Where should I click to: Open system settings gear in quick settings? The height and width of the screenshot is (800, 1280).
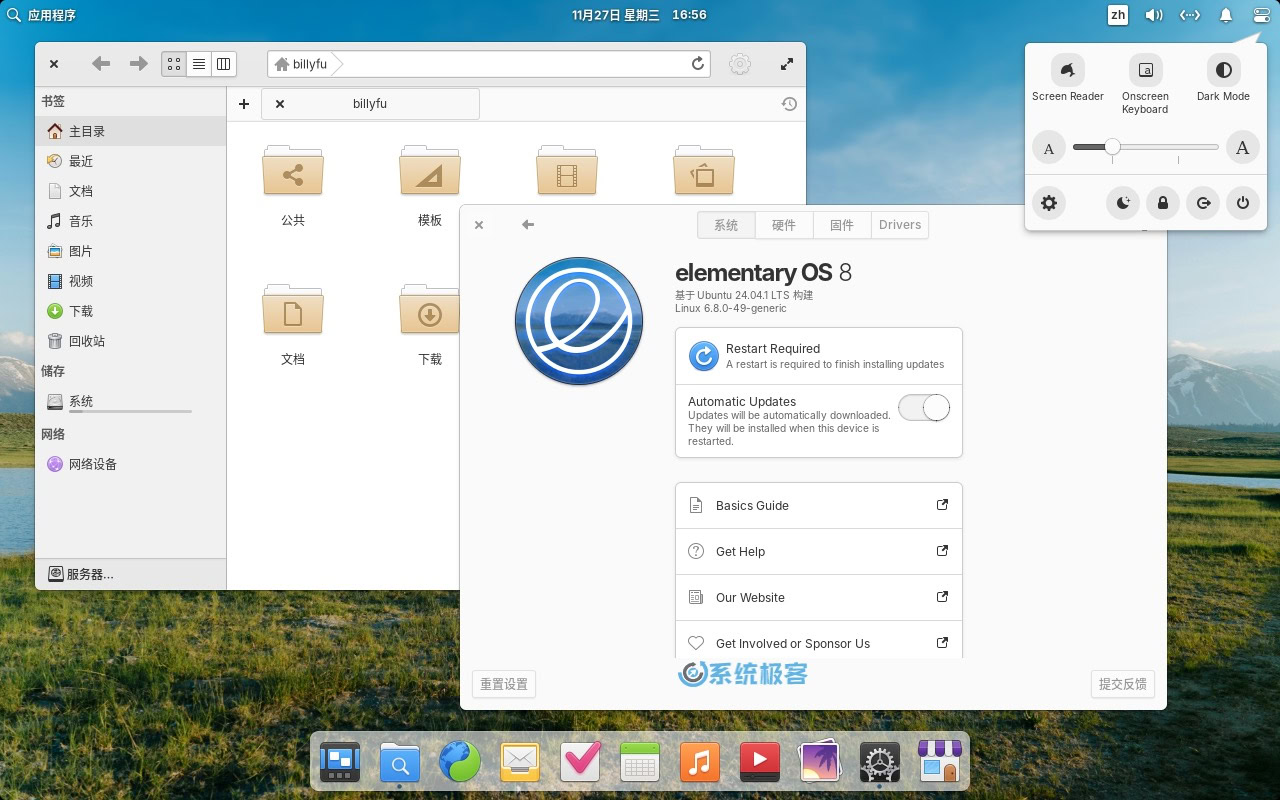1049,203
